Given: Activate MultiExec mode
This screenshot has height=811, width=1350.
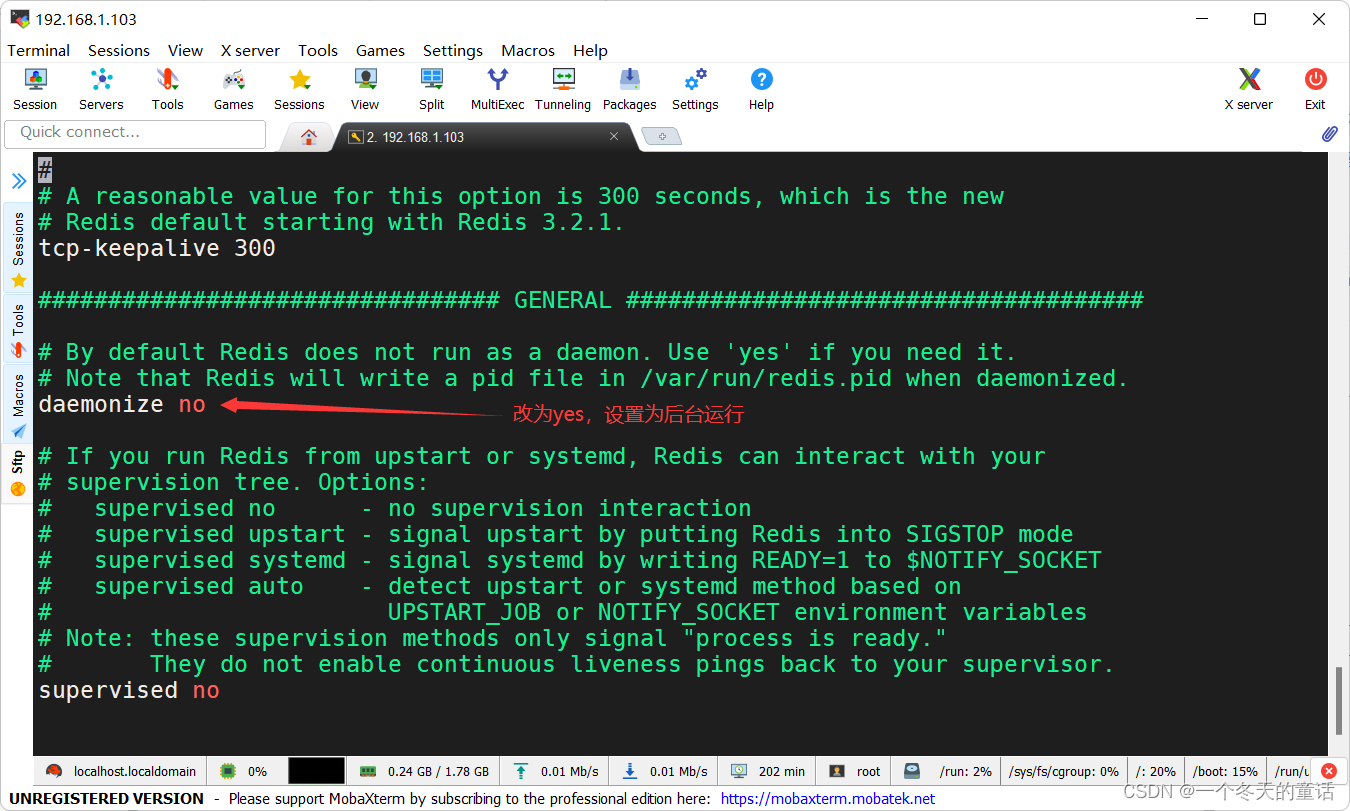Looking at the screenshot, I should click(x=497, y=88).
